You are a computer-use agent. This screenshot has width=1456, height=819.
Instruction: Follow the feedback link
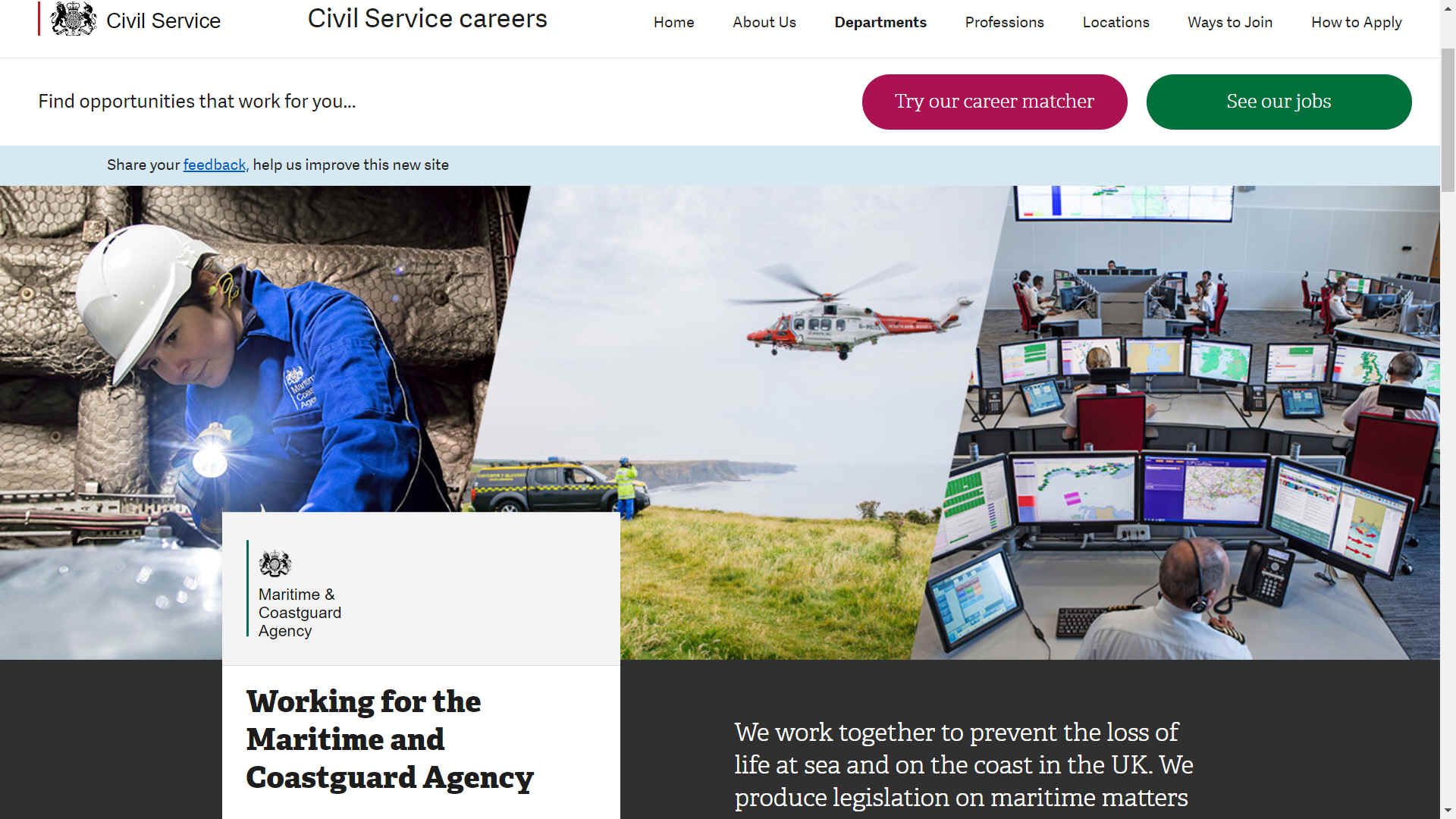[x=214, y=165]
